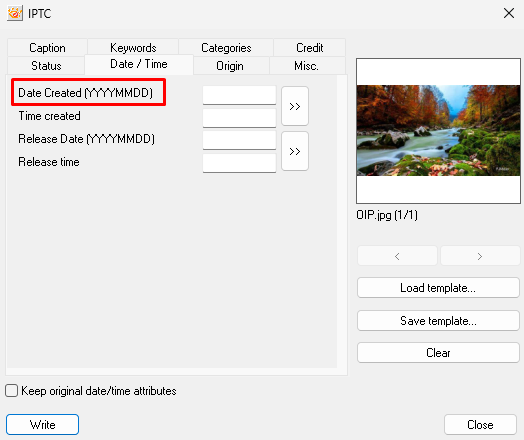The width and height of the screenshot is (524, 440).
Task: Go to next image with right arrow
Action: 480,256
